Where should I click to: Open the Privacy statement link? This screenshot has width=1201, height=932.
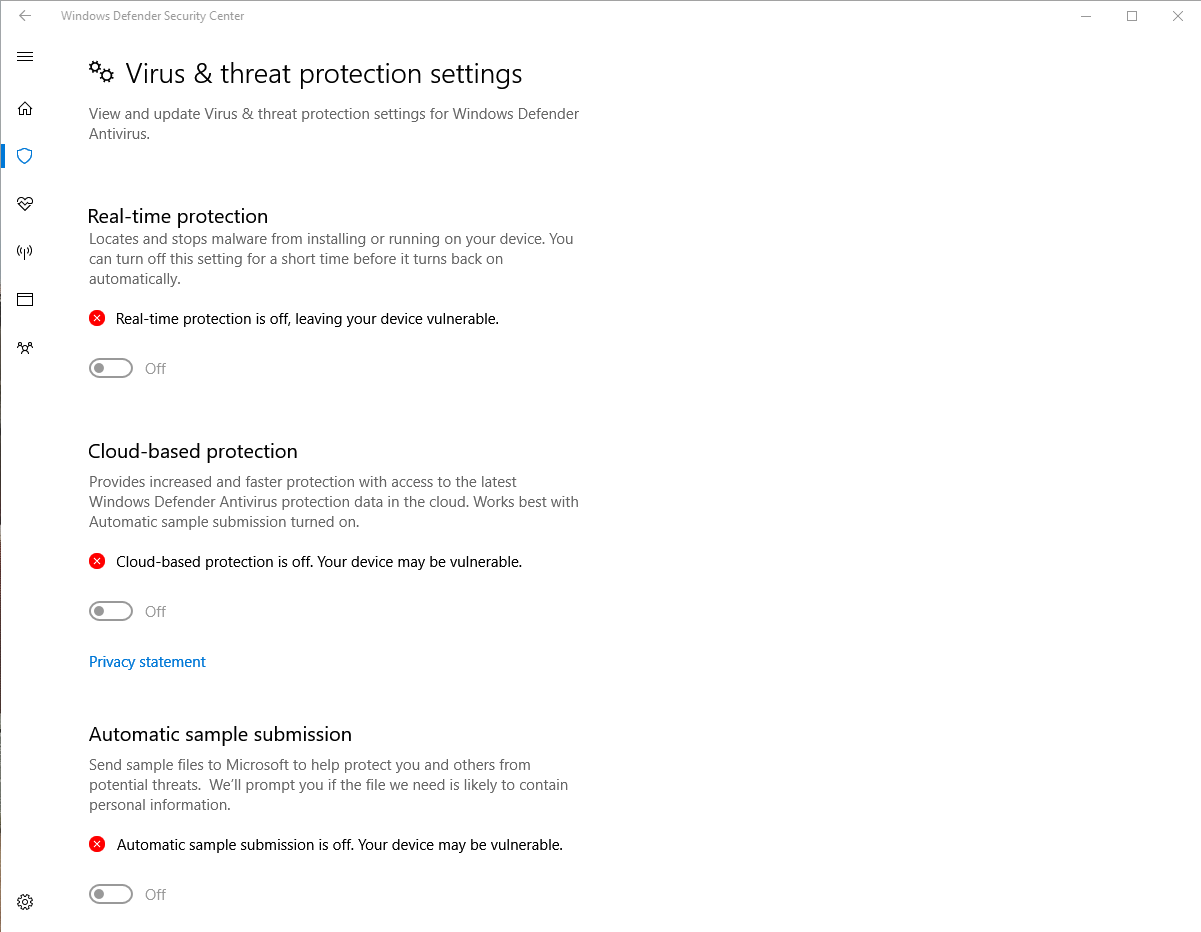click(x=147, y=662)
